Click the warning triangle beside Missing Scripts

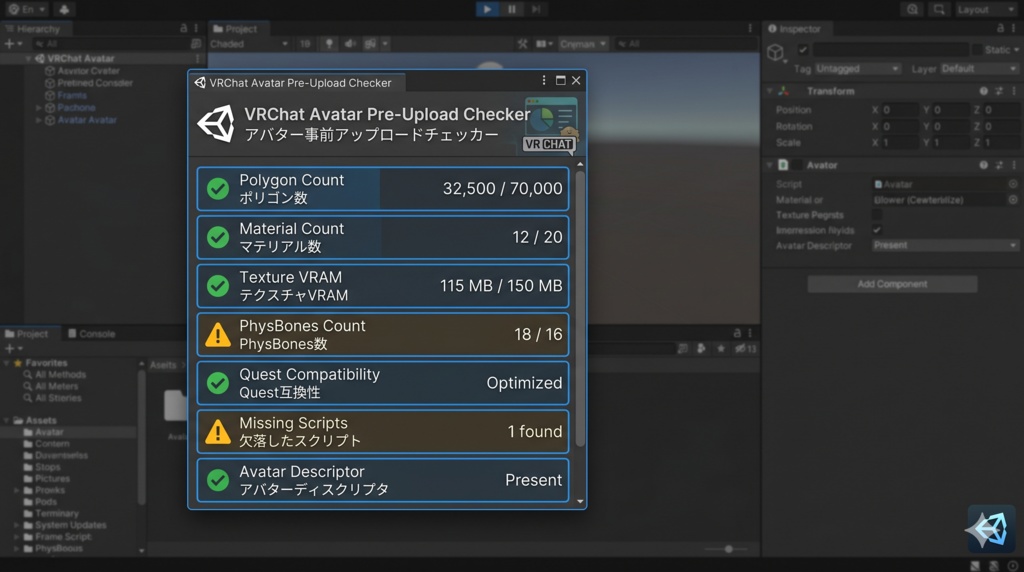pyautogui.click(x=217, y=432)
